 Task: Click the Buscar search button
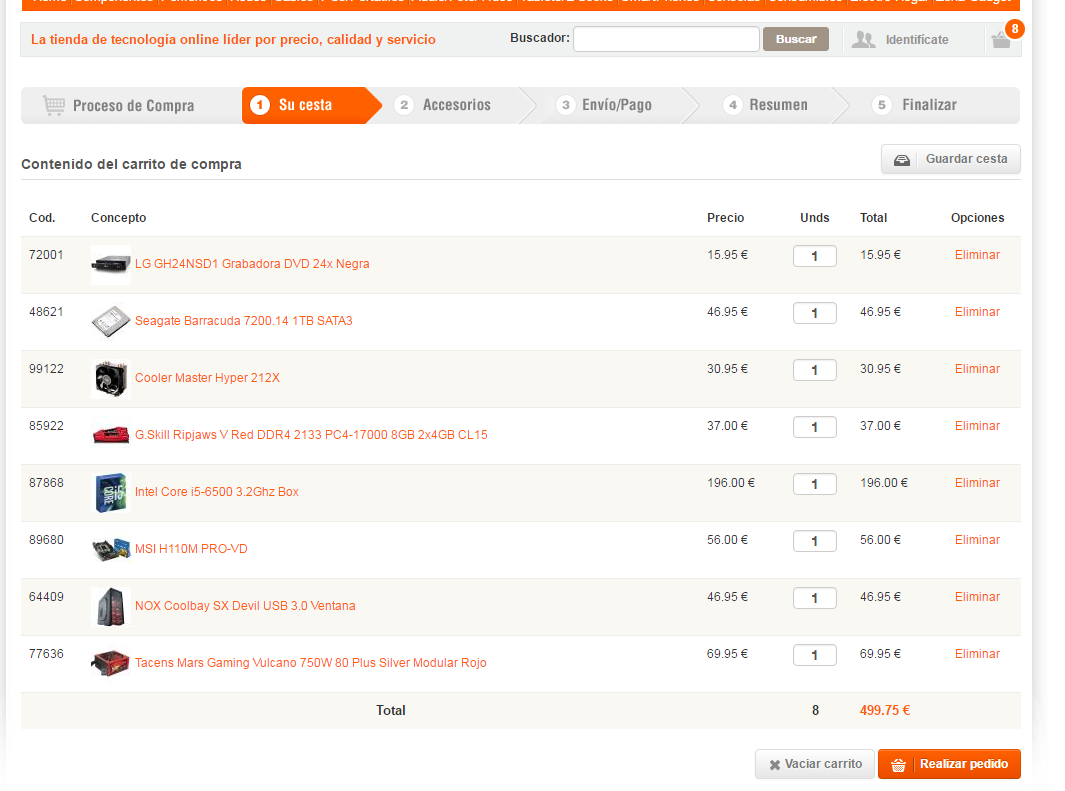tap(795, 39)
